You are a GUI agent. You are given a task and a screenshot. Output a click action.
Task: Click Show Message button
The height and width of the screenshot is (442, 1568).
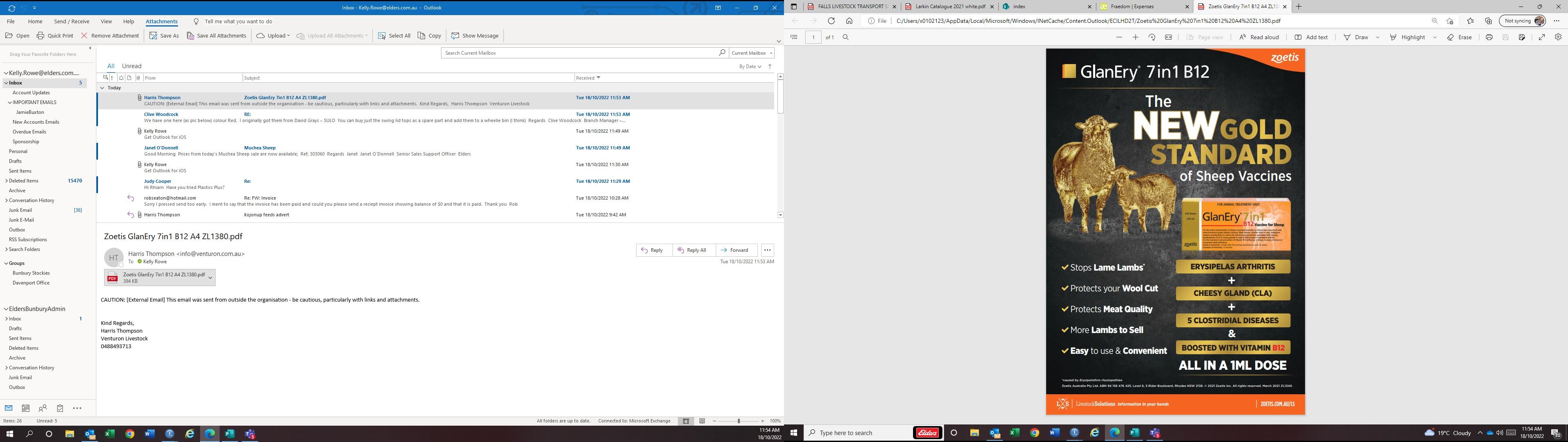tap(475, 36)
